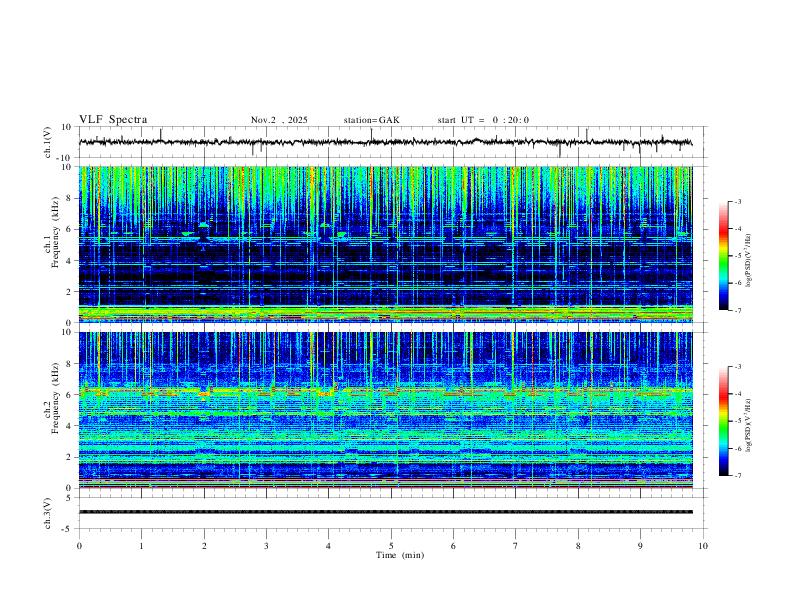Click the '-7' label on ch.2 color bar
Viewport: 792px width, 612px height.
(737, 476)
